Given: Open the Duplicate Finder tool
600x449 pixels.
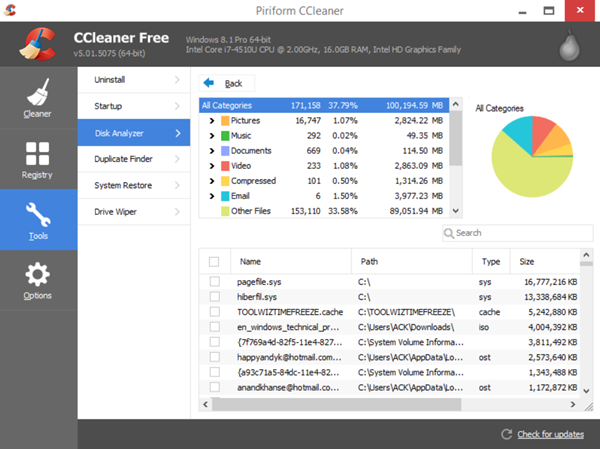Looking at the screenshot, I should click(134, 159).
